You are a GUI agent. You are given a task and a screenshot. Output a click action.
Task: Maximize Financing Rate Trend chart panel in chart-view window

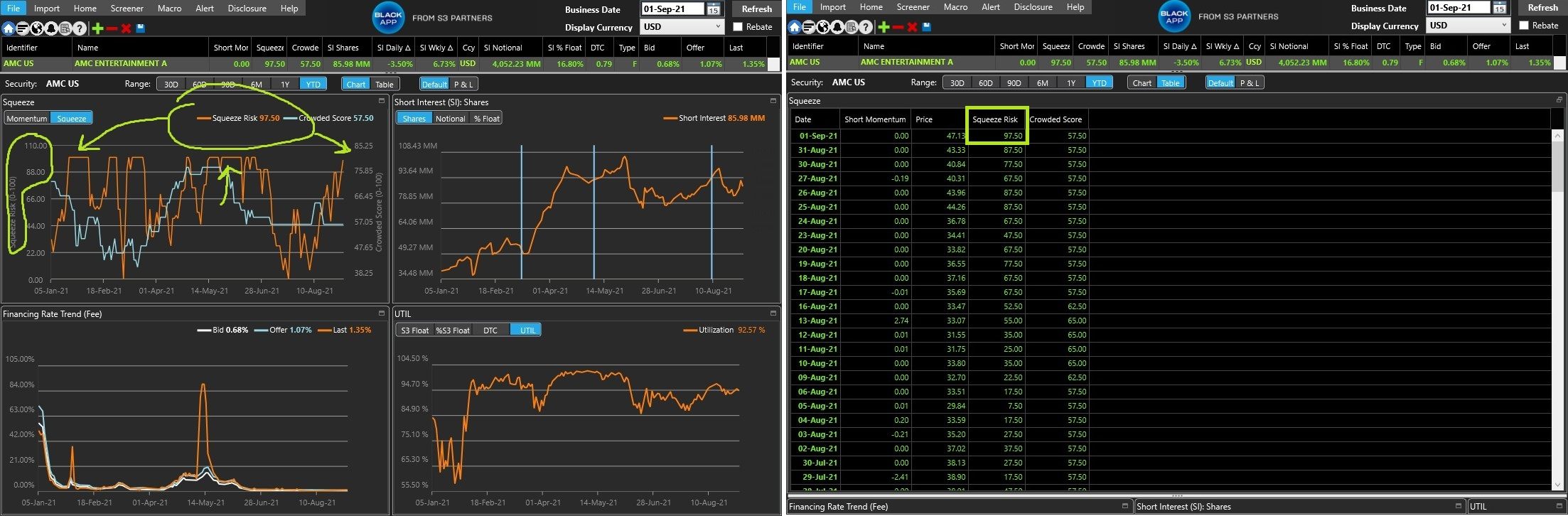(x=382, y=313)
